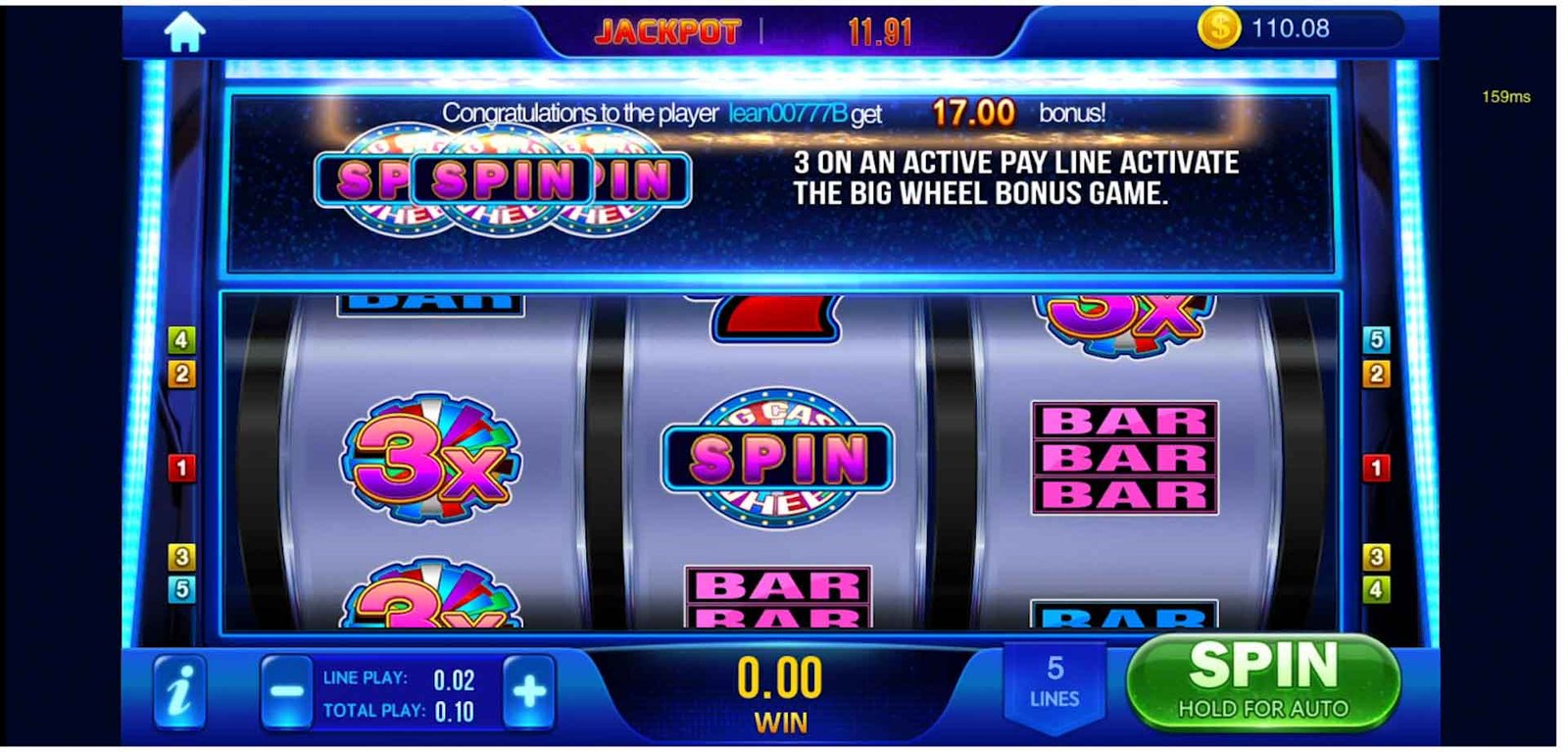
Task: Click the player name lean00777B
Action: (788, 114)
